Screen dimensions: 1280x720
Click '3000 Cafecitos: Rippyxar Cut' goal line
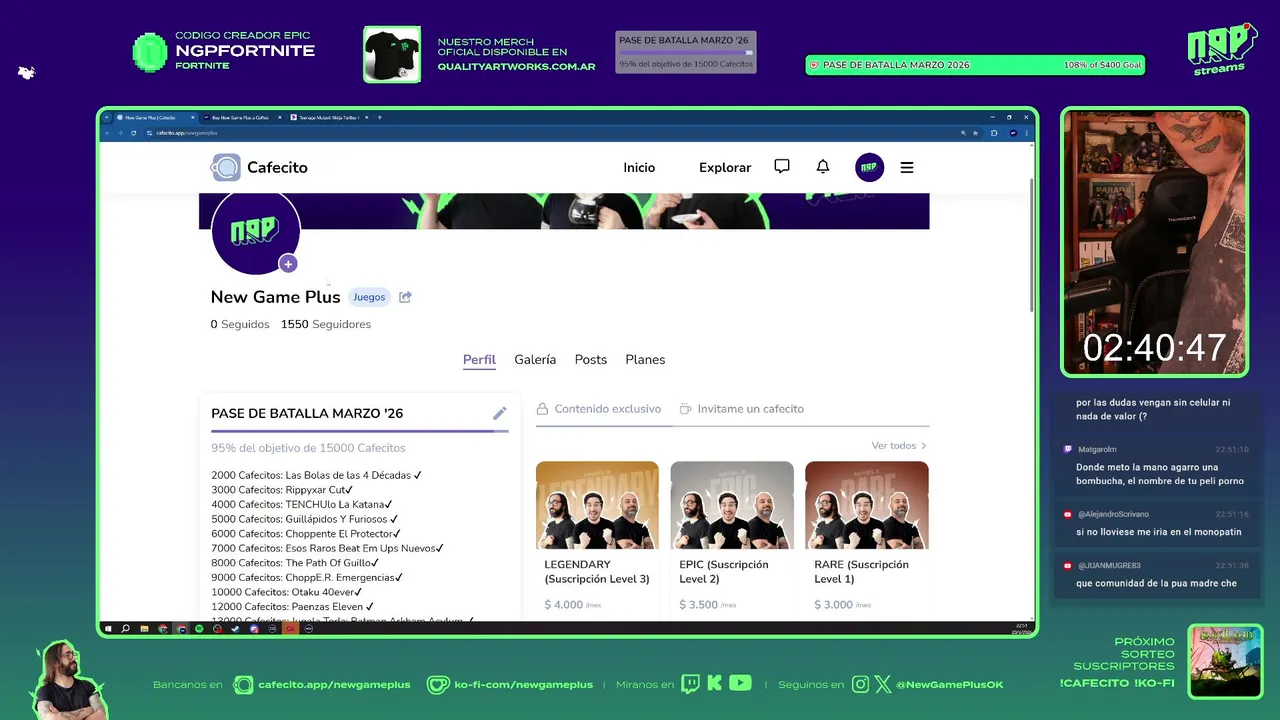pos(282,490)
